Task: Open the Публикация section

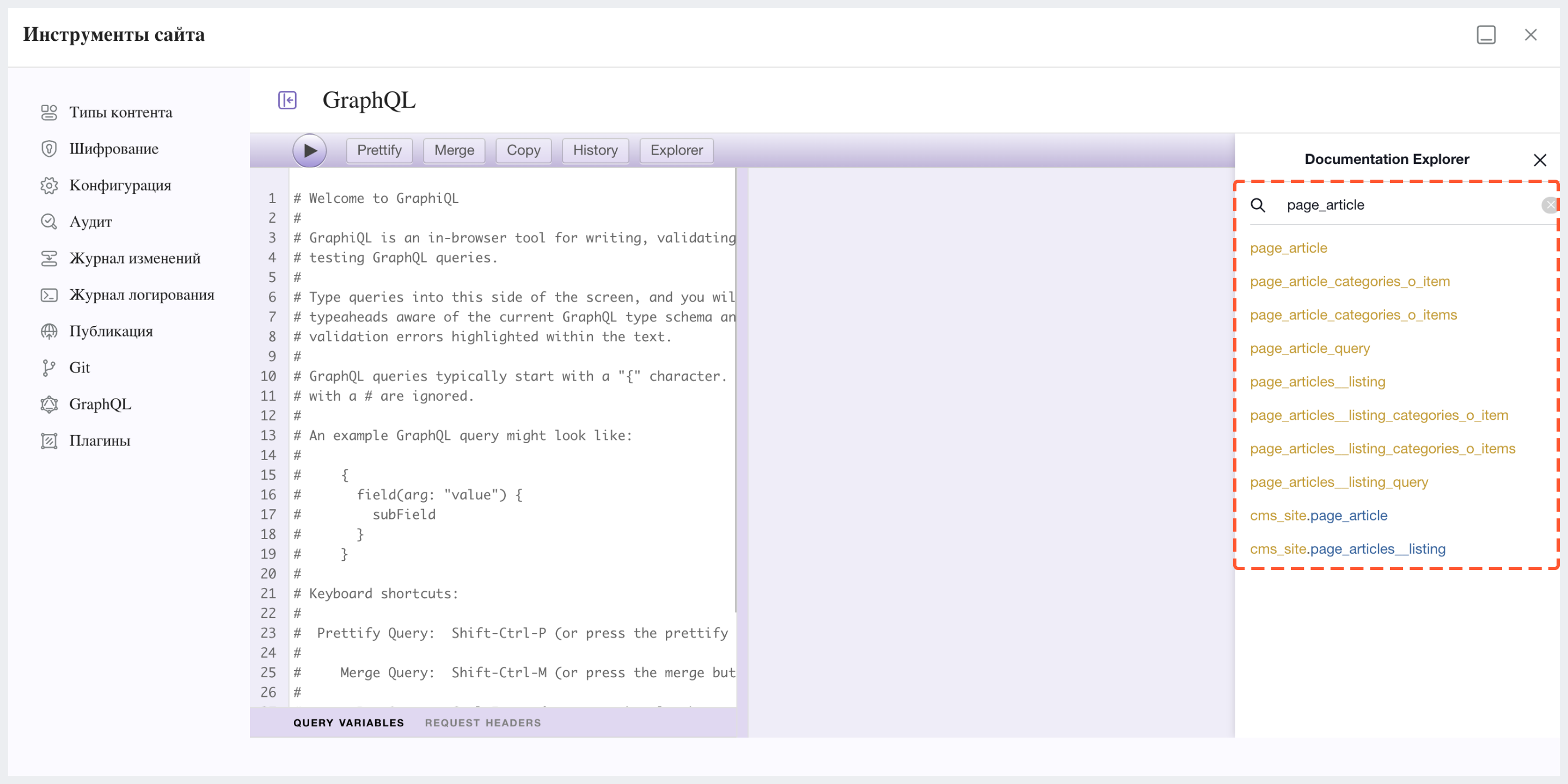Action: pyautogui.click(x=111, y=331)
